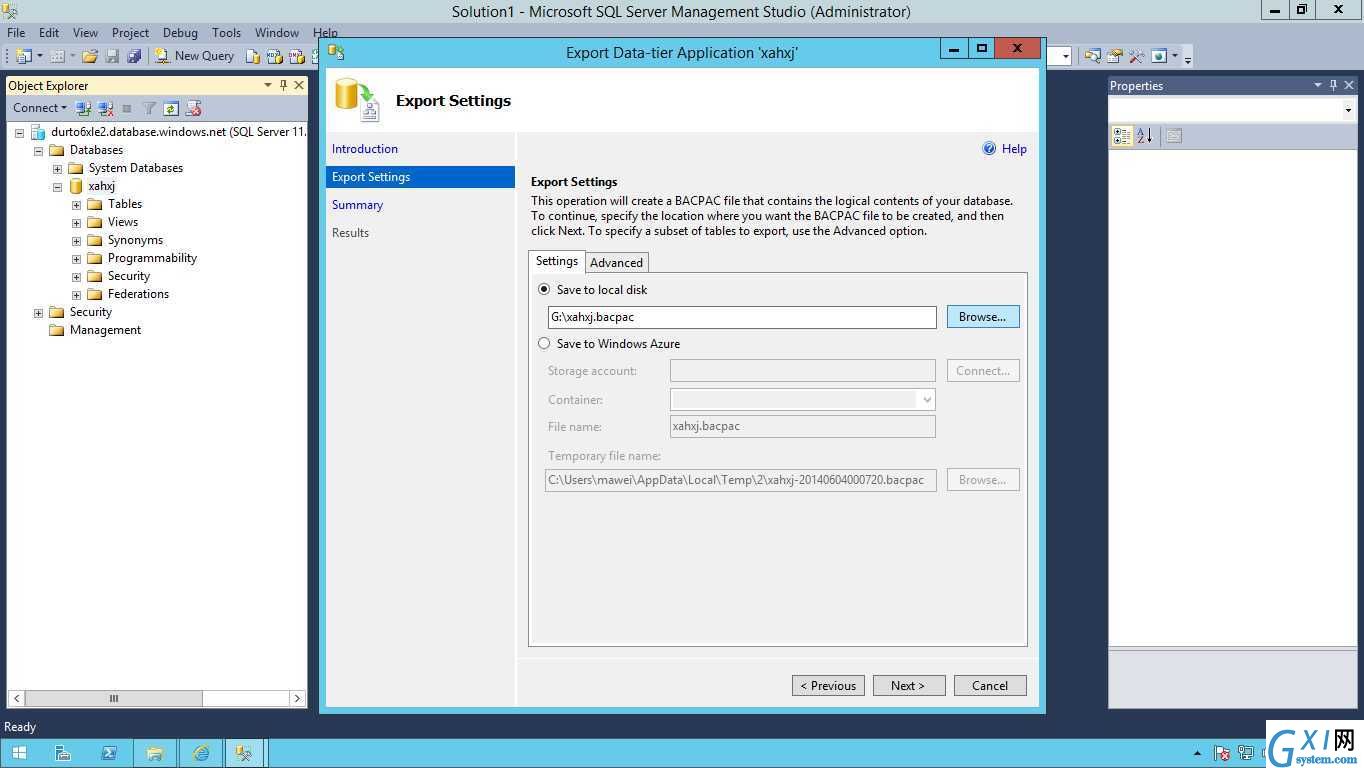This screenshot has width=1364, height=768.
Task: Show hidden system tray icons arrow
Action: (1198, 753)
